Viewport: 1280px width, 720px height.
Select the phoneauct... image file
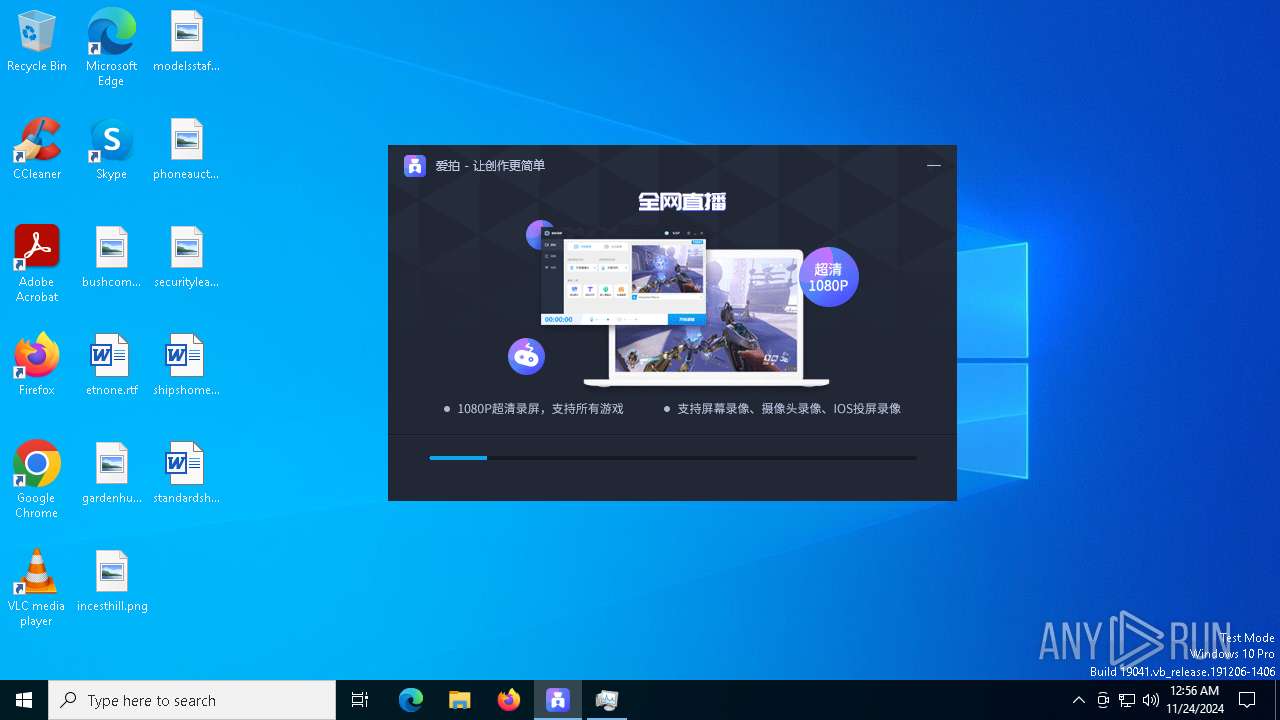[x=186, y=150]
